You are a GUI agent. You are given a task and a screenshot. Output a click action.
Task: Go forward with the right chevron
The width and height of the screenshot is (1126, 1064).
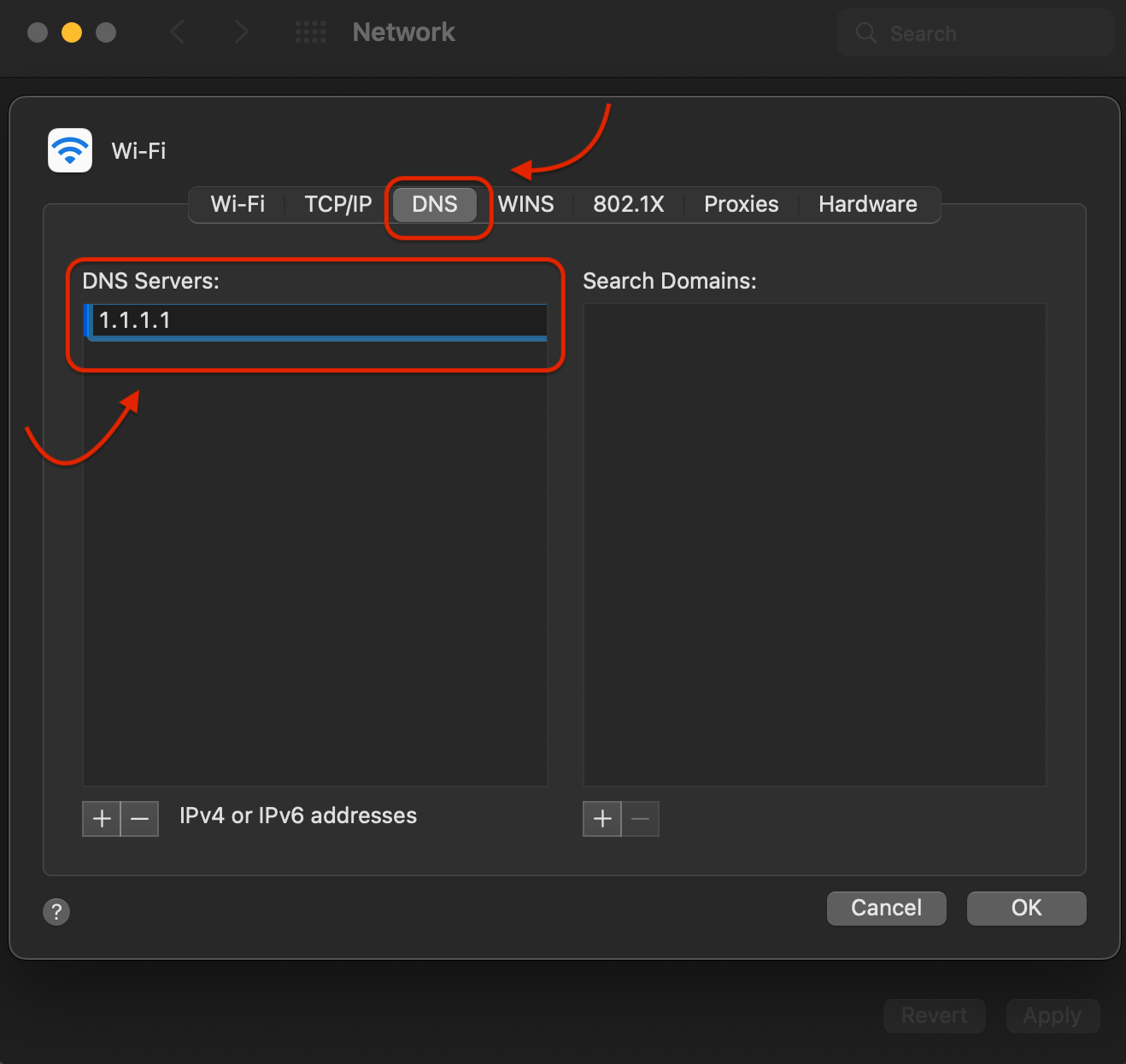point(241,32)
